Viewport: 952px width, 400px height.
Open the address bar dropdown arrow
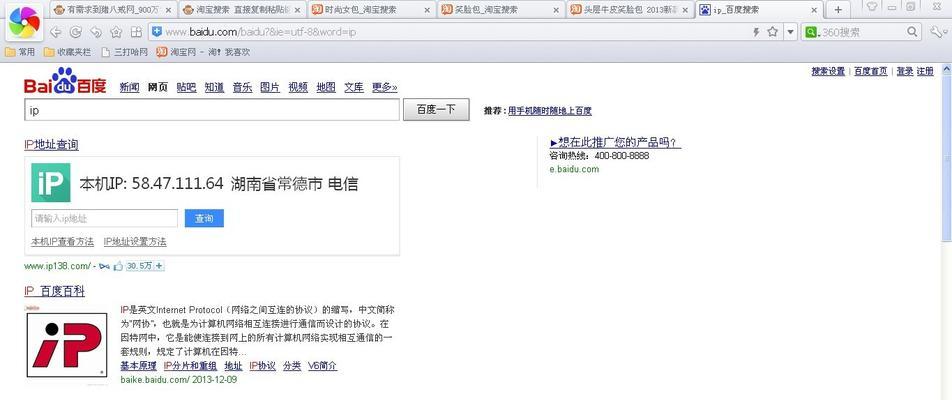[790, 32]
